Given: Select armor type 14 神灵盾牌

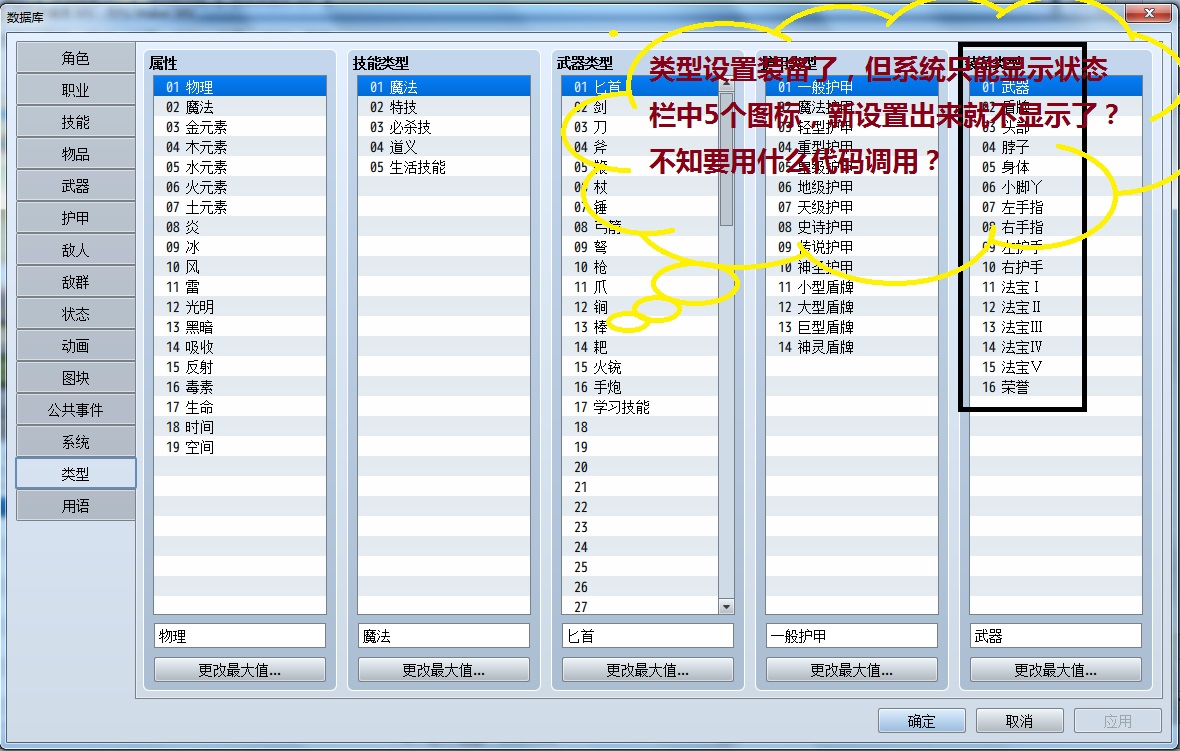Looking at the screenshot, I should pyautogui.click(x=852, y=347).
